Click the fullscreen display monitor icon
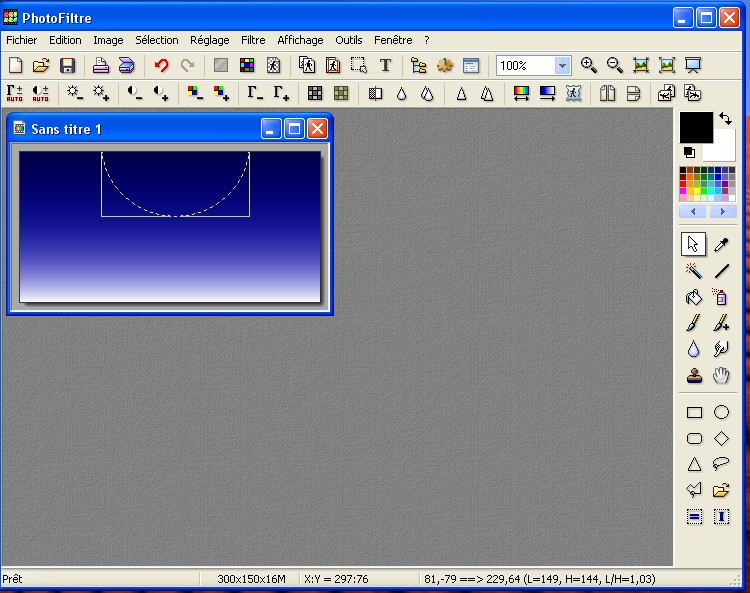This screenshot has width=750, height=593. (693, 65)
